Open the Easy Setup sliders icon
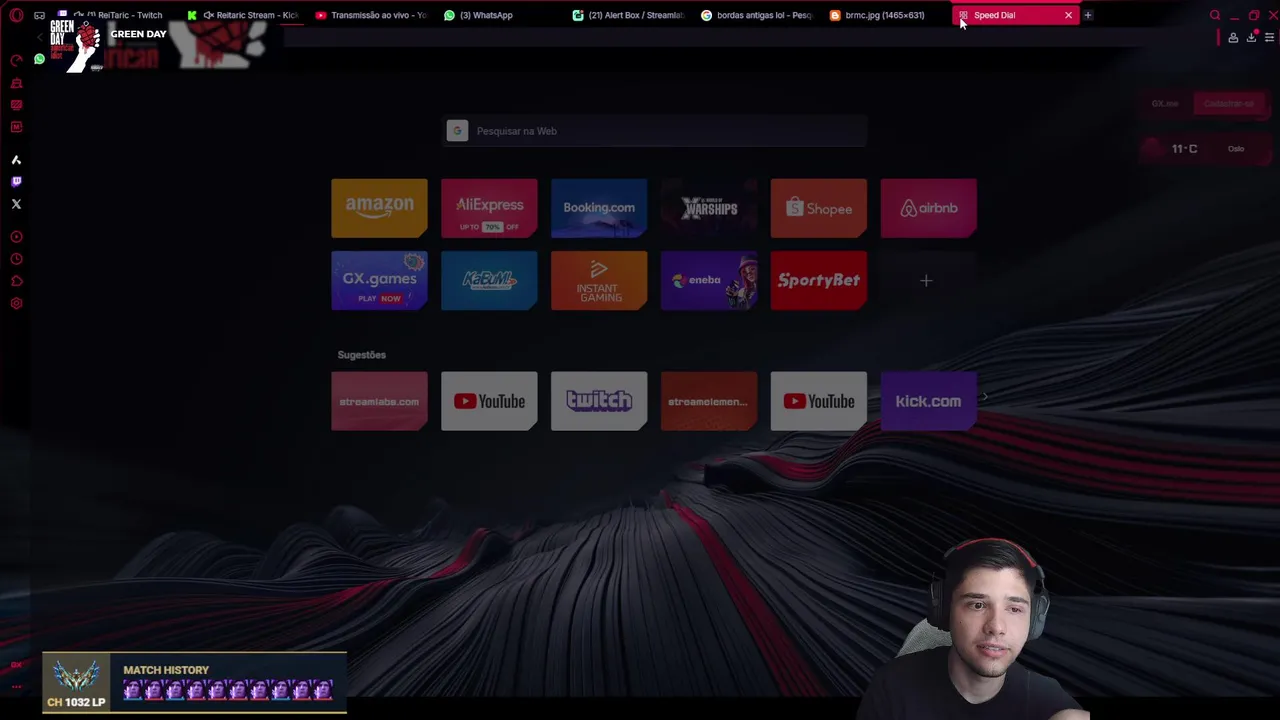The width and height of the screenshot is (1280, 720). 1269,38
